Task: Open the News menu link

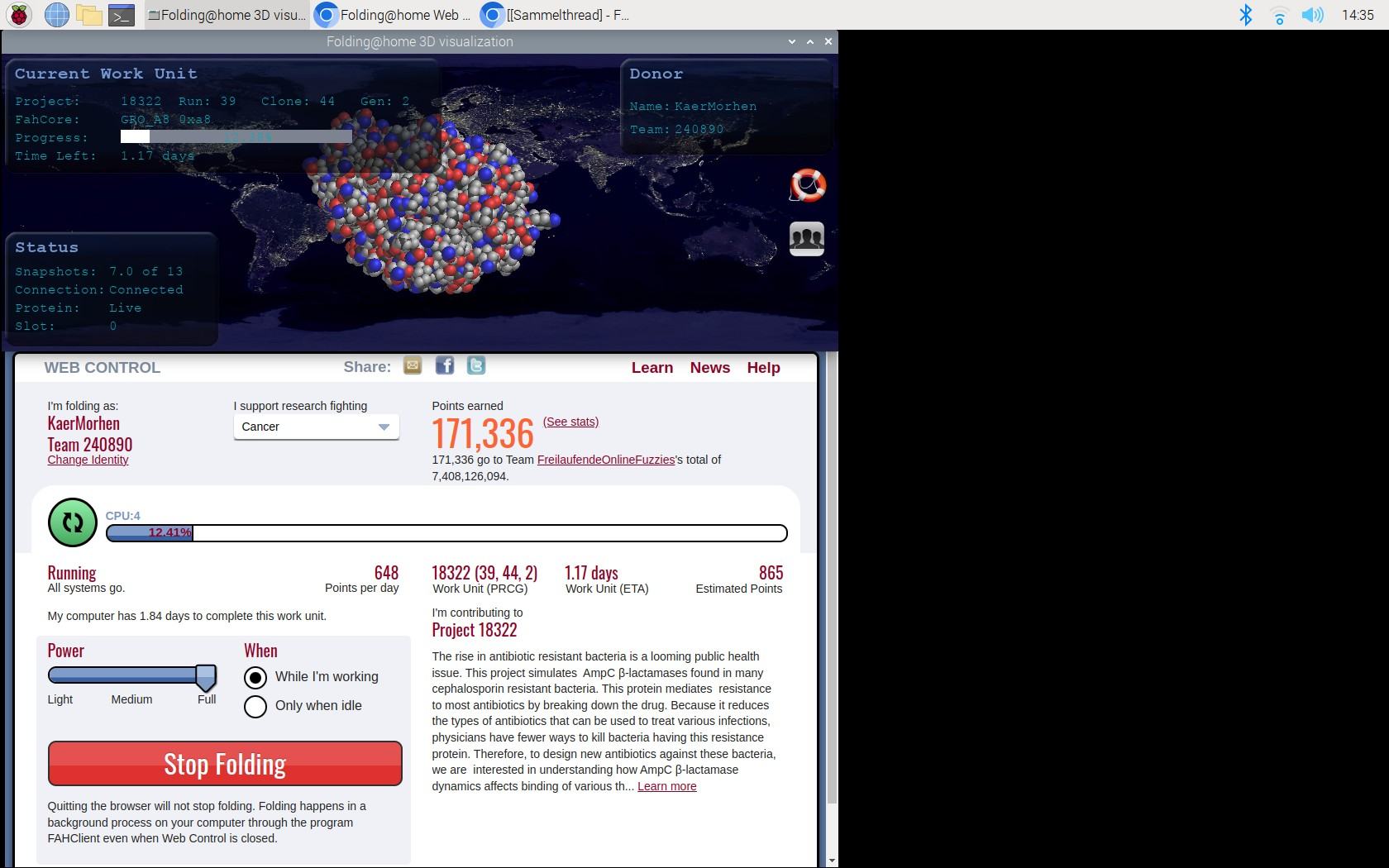Action: pyautogui.click(x=710, y=368)
